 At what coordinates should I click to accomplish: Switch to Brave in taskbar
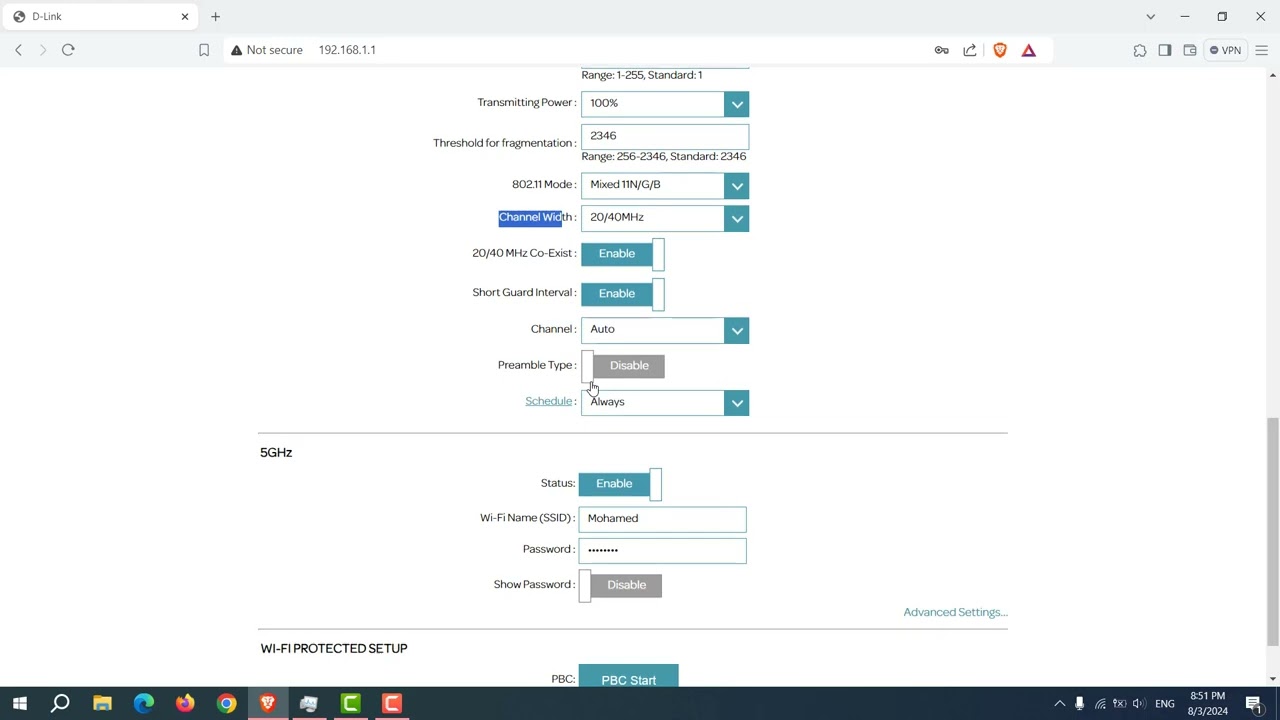coord(268,704)
